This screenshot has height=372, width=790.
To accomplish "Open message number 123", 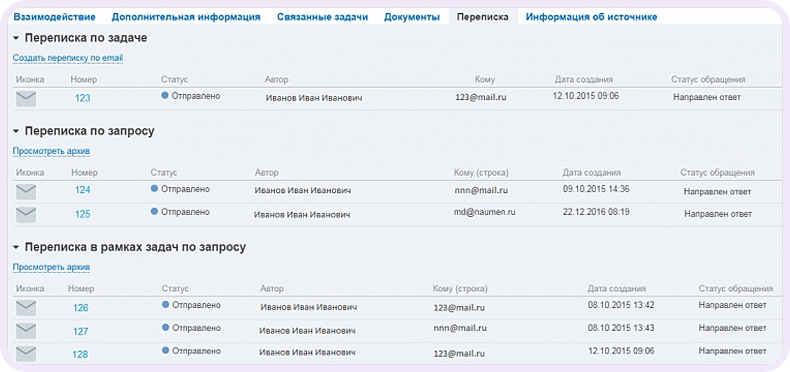I will click(83, 98).
